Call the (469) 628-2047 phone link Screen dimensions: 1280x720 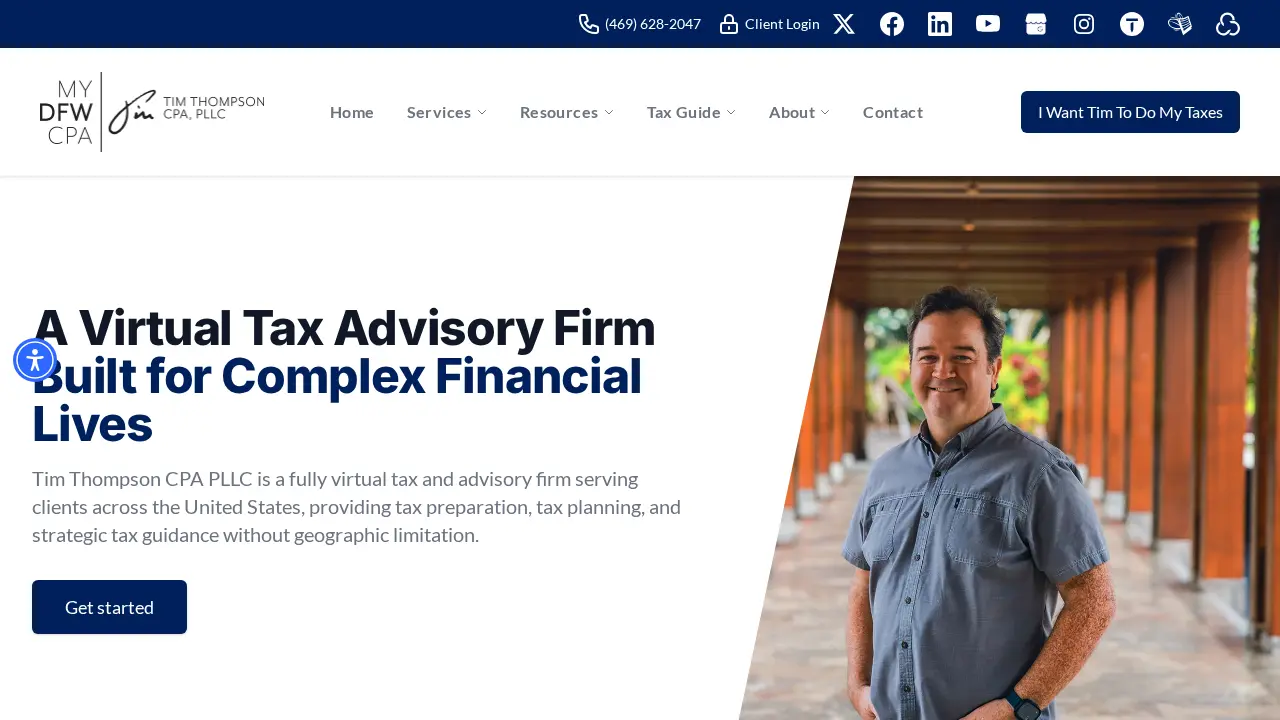653,24
